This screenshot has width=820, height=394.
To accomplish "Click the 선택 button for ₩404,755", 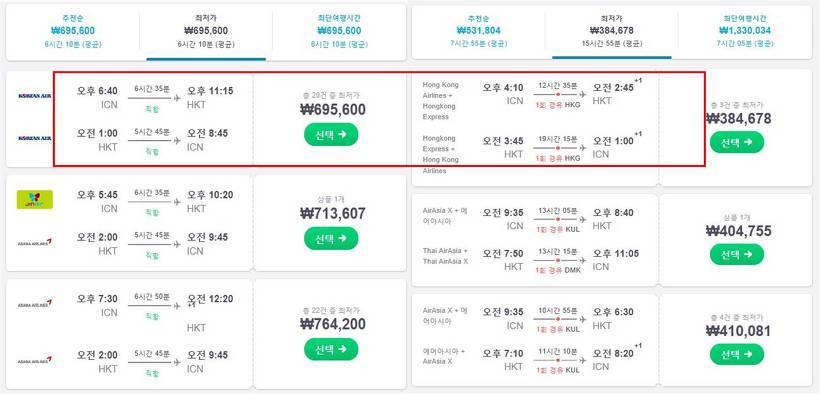I will tap(737, 254).
